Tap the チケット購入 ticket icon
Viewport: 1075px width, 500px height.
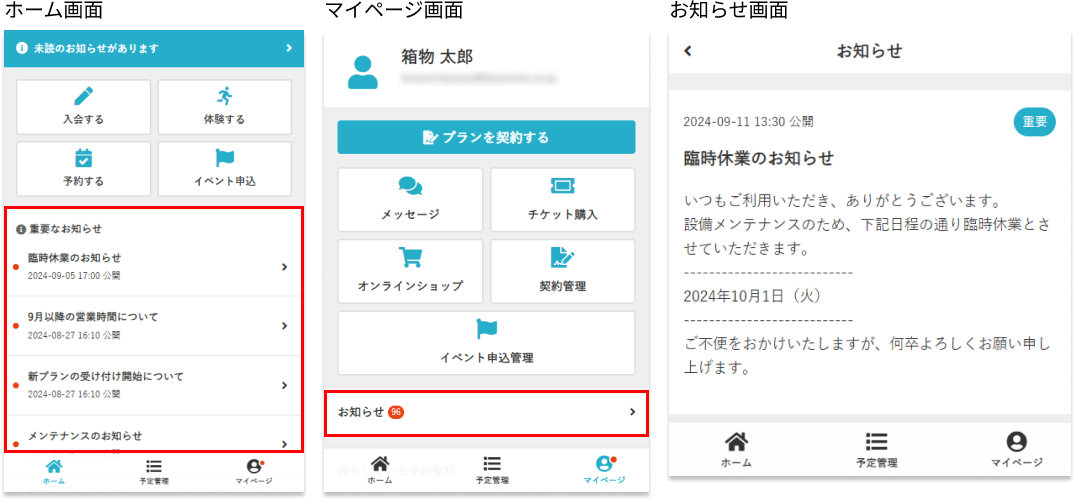(x=562, y=187)
